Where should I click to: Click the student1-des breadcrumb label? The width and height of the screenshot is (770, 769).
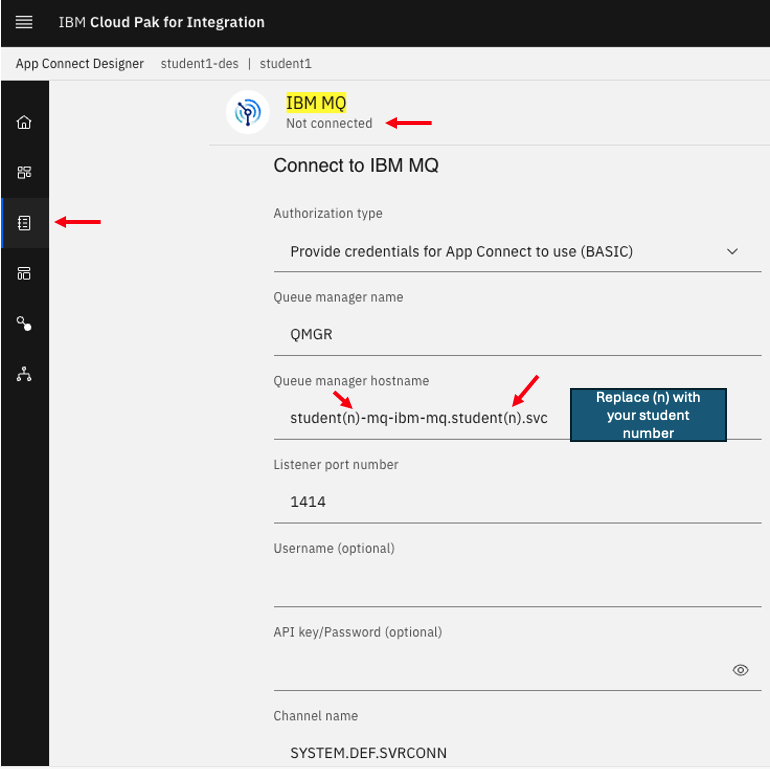tap(199, 64)
